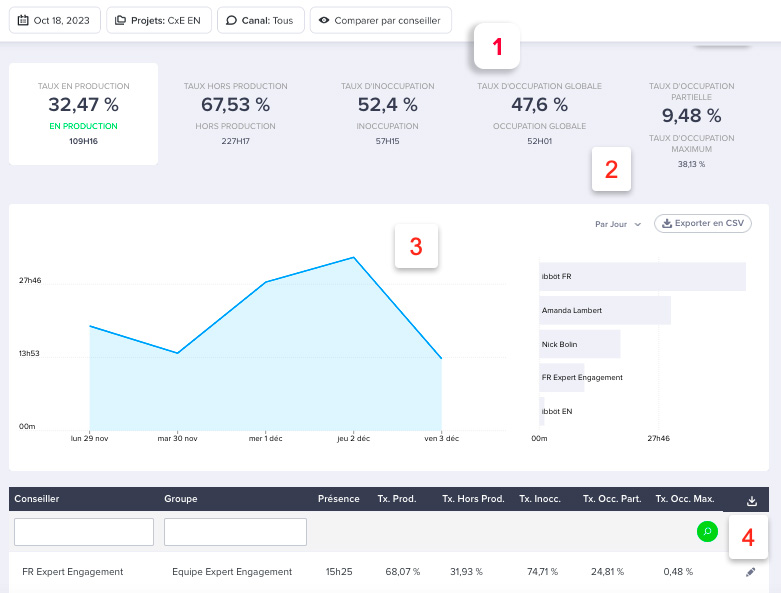Image resolution: width=781 pixels, height=593 pixels.
Task: Open the Par Jour dropdown
Action: pyautogui.click(x=617, y=224)
